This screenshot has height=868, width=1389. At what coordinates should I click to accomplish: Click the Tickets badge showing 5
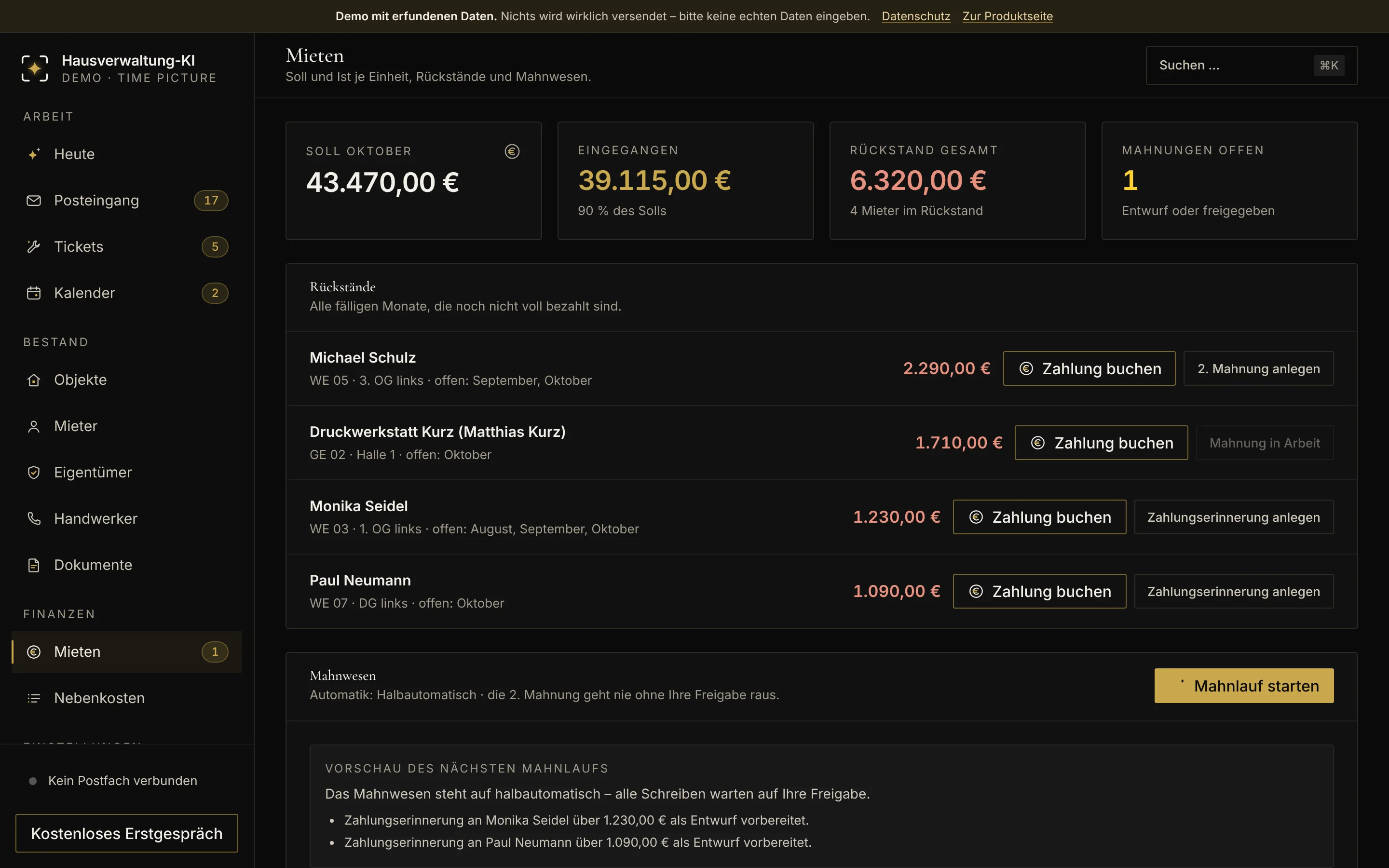(215, 247)
